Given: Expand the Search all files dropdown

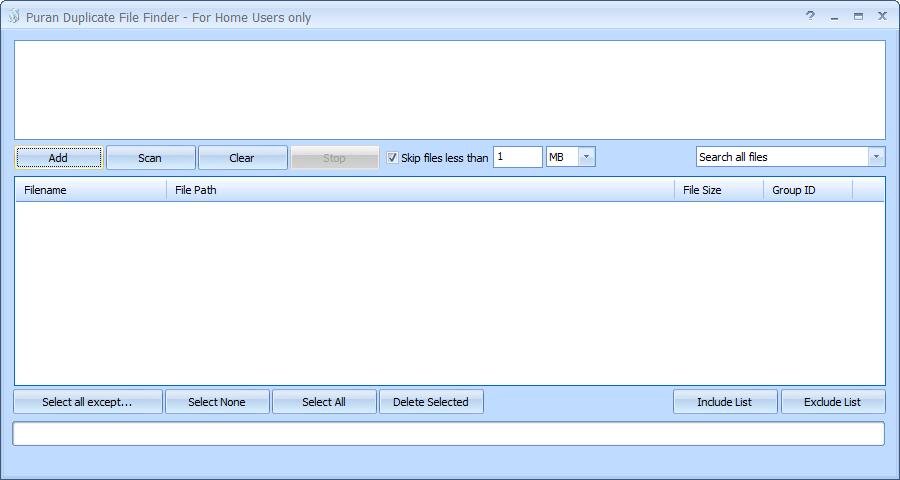Looking at the screenshot, I should (x=876, y=157).
